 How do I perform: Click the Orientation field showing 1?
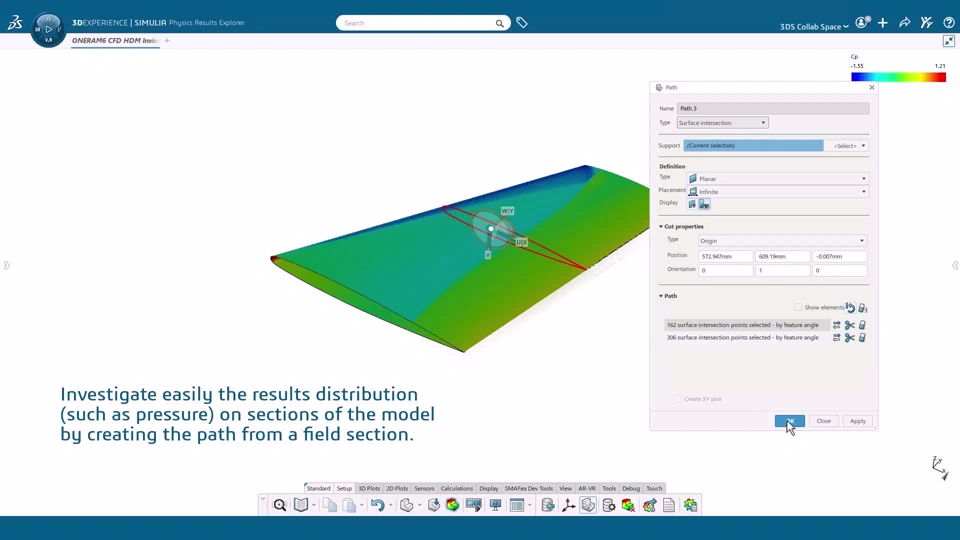782,270
